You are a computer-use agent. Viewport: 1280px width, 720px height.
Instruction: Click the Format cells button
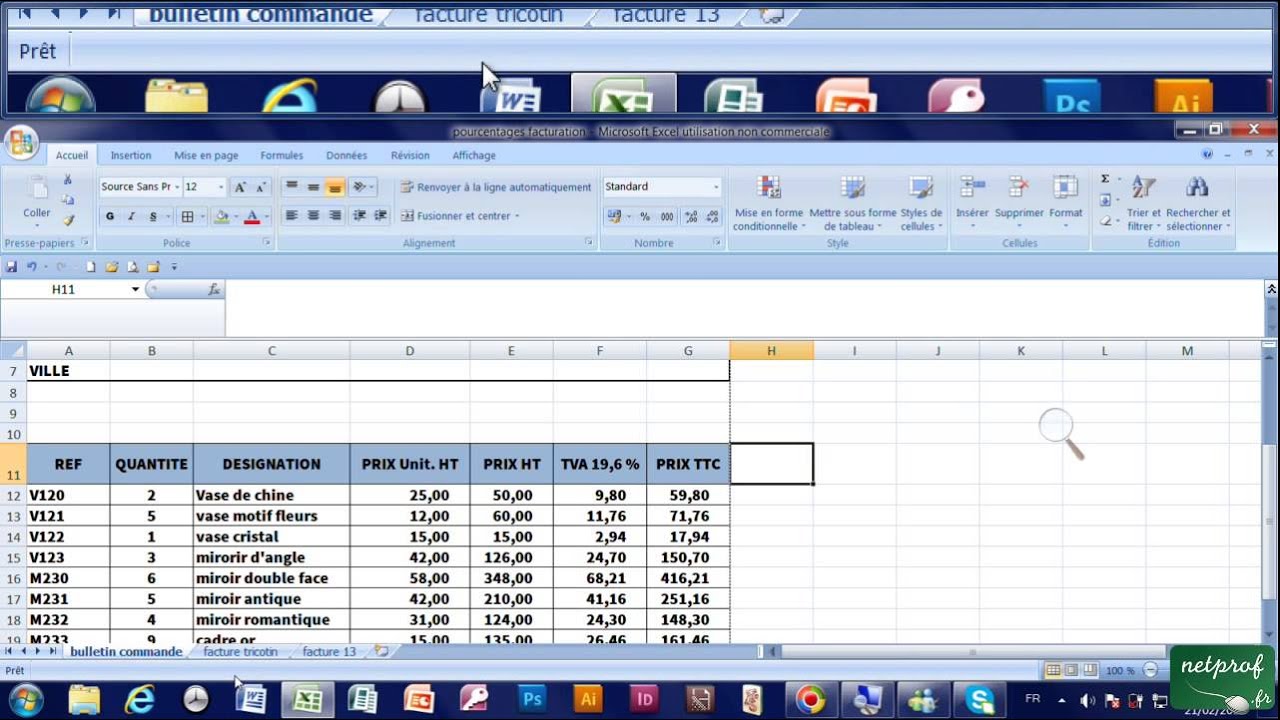click(x=1066, y=204)
